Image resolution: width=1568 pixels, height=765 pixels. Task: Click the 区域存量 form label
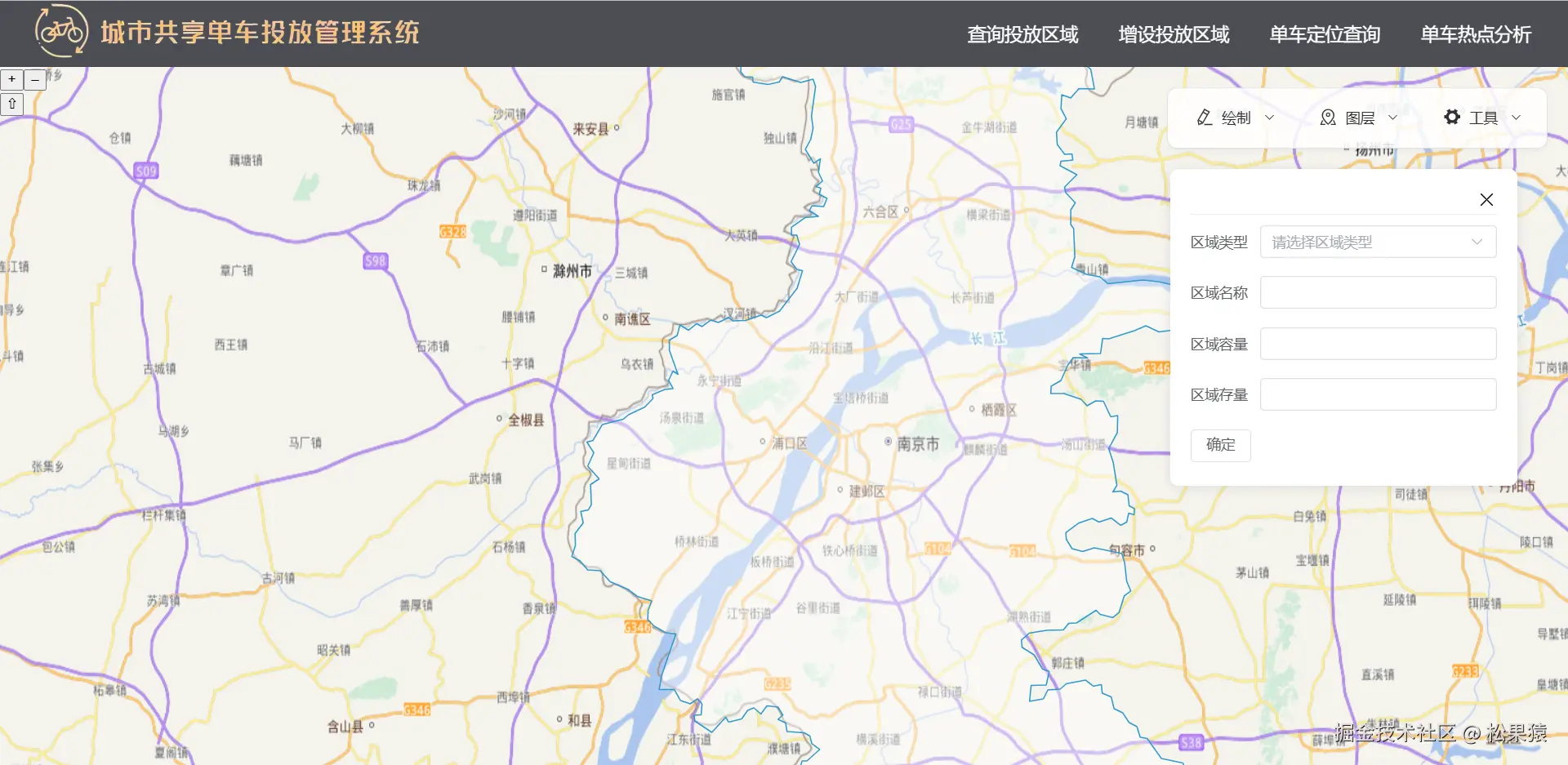pos(1218,394)
